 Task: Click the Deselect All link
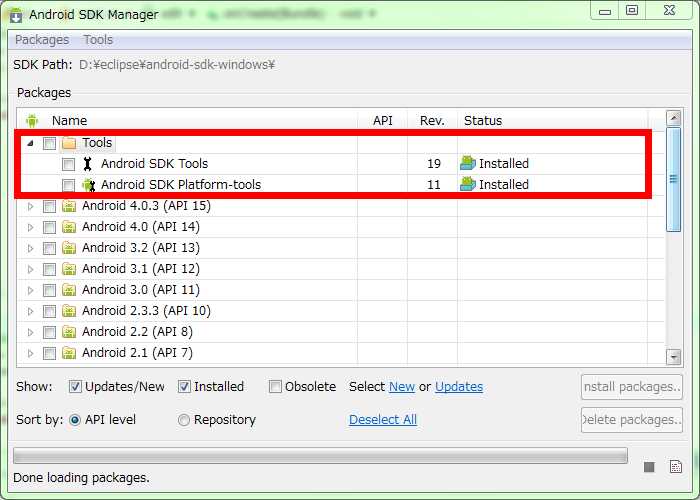coord(383,420)
